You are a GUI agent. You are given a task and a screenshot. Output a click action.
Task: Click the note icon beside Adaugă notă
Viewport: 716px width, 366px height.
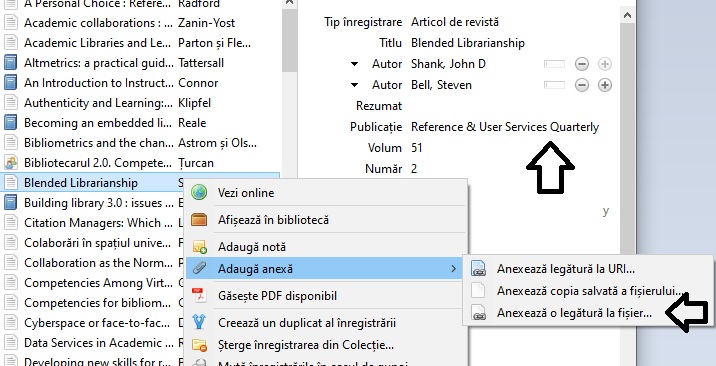coord(200,247)
